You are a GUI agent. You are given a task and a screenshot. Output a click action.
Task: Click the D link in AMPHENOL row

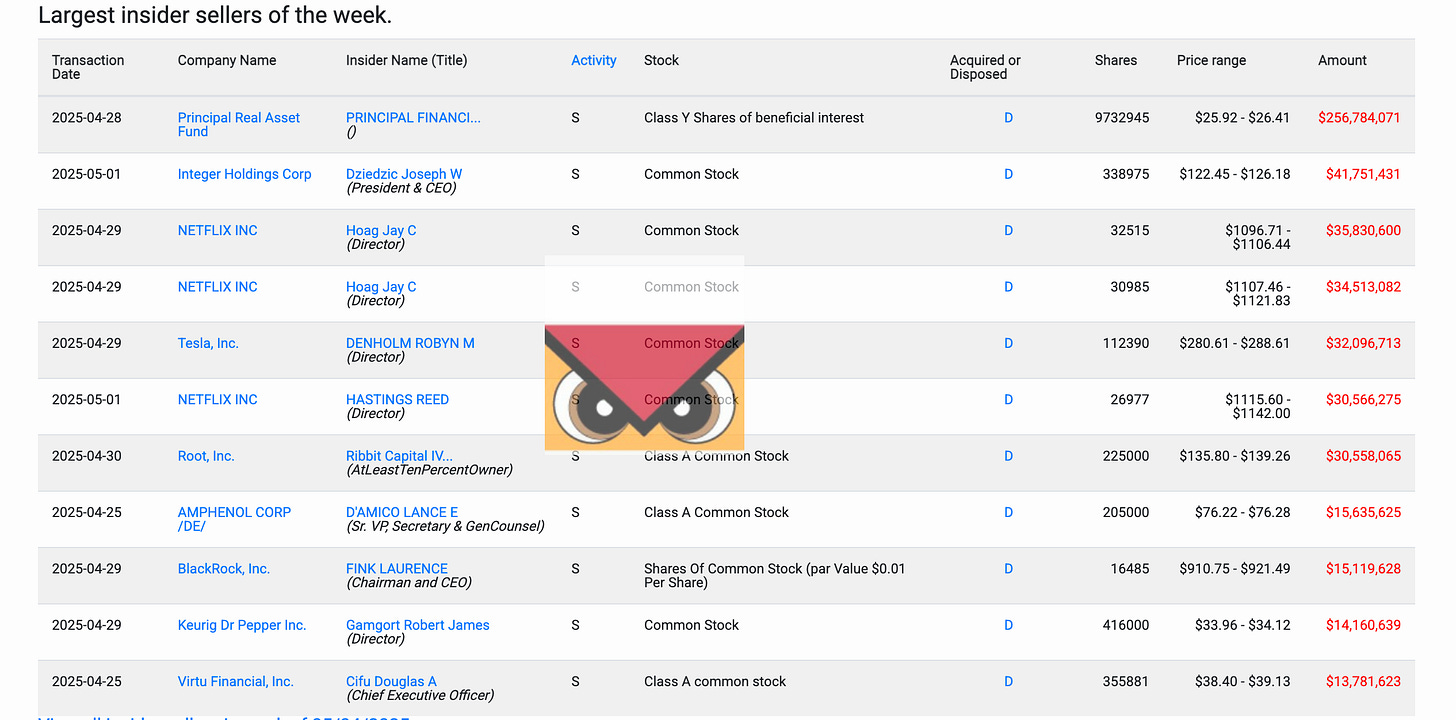pos(1008,512)
